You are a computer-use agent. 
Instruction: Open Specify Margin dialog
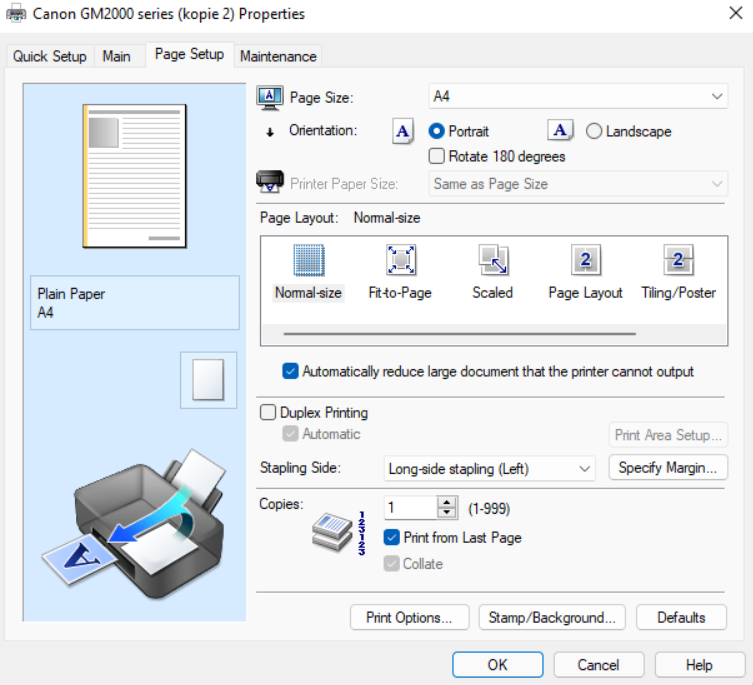pyautogui.click(x=668, y=467)
